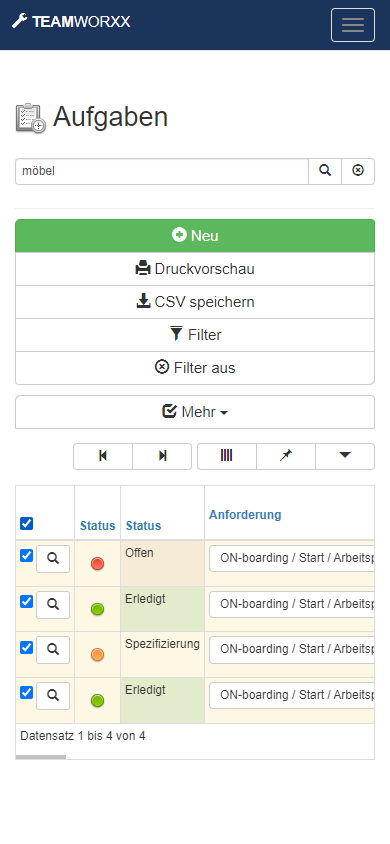
Task: Click Anforderung field in Offen row
Action: click(292, 558)
